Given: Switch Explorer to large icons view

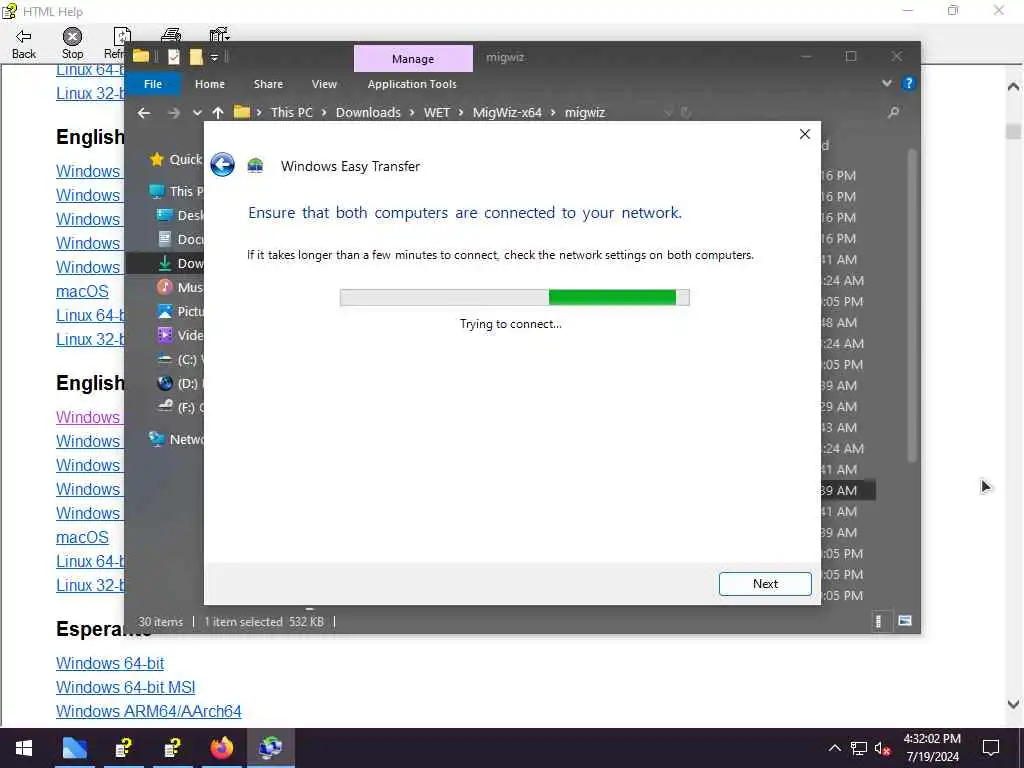Looking at the screenshot, I should pyautogui.click(x=904, y=621).
